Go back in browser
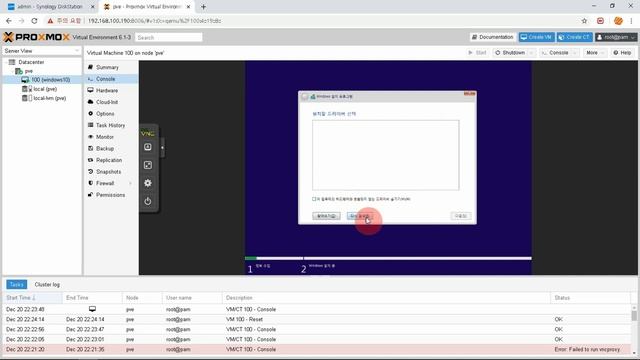640x360 pixels. click(x=9, y=21)
